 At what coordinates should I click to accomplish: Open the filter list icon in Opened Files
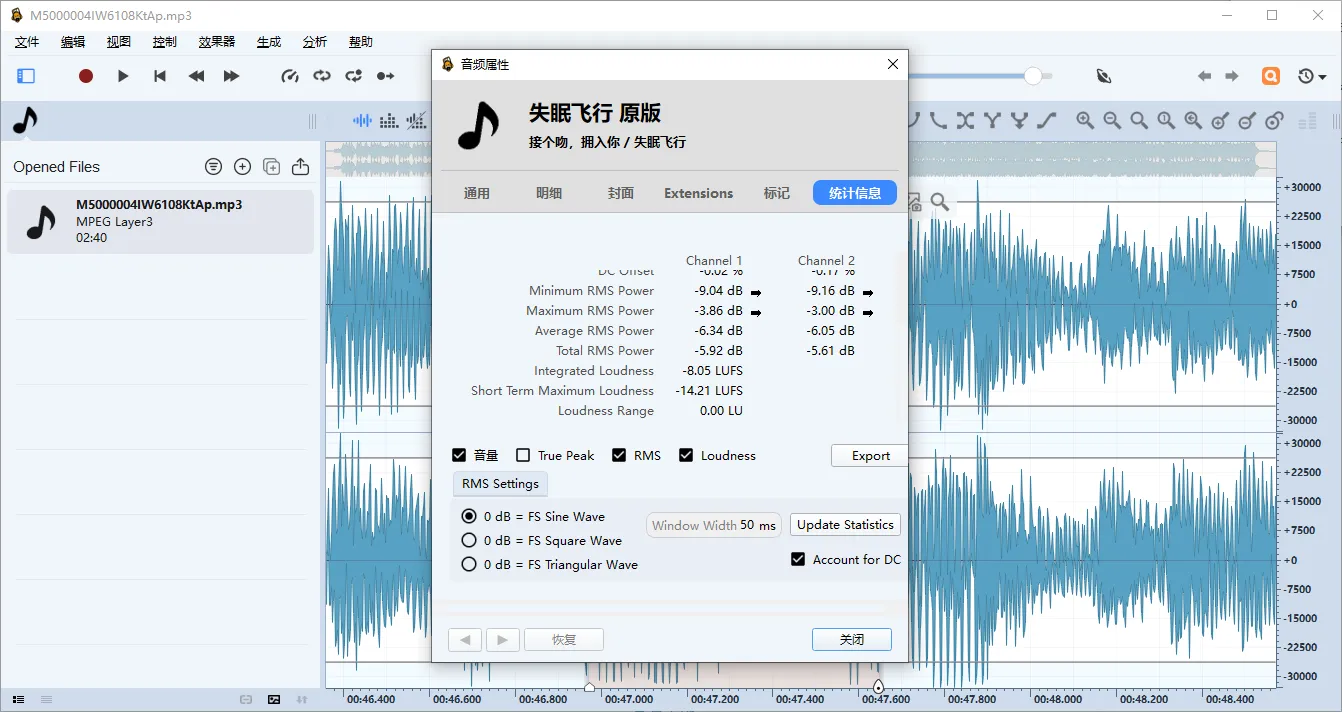(x=213, y=167)
